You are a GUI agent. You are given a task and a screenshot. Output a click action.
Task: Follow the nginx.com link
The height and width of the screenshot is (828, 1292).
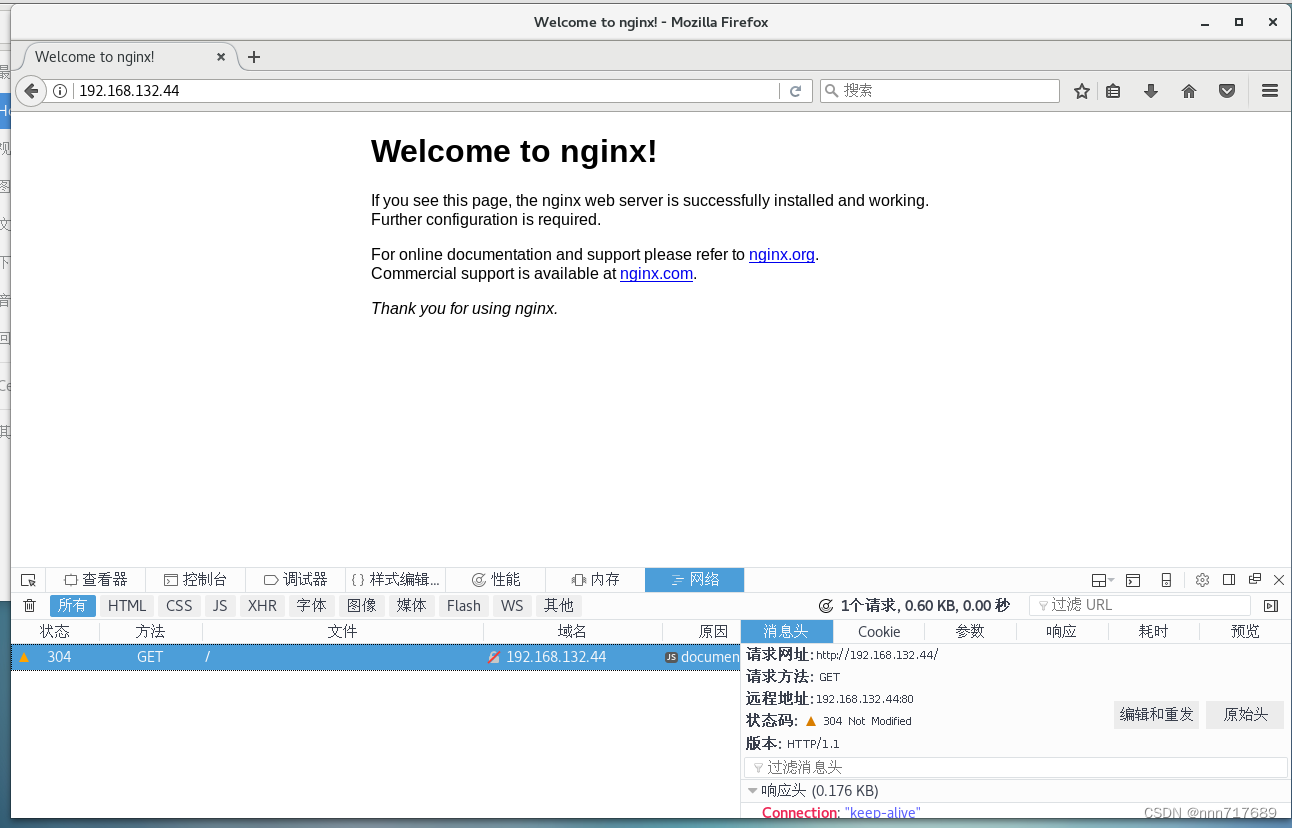click(x=656, y=274)
